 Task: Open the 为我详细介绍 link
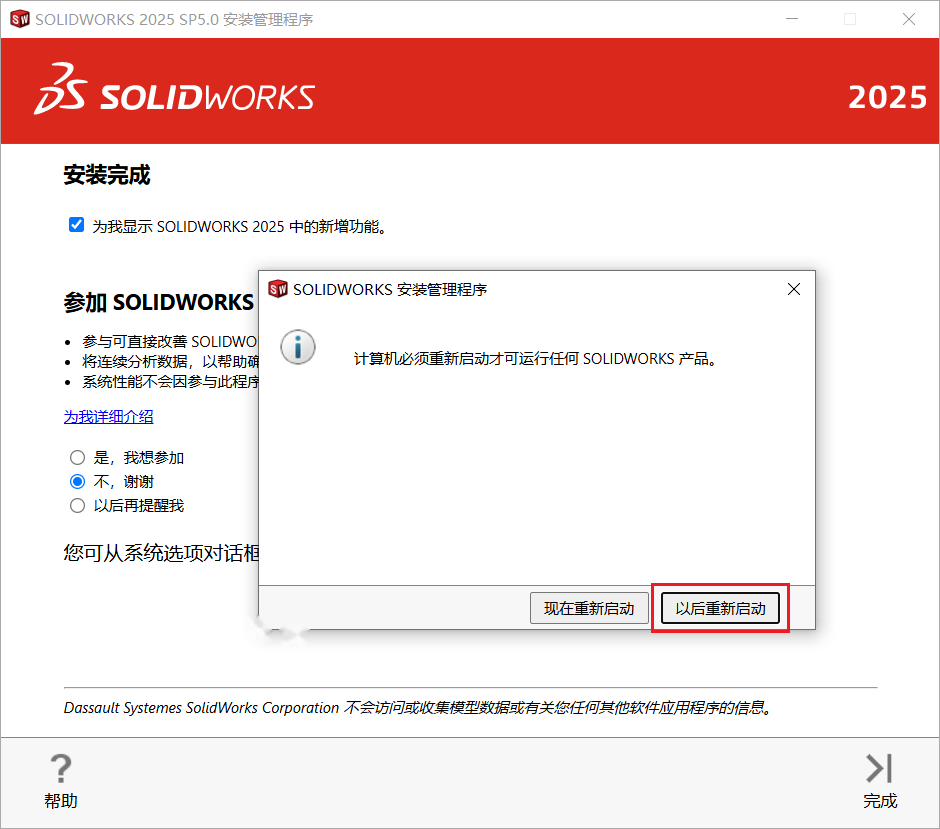[x=109, y=417]
